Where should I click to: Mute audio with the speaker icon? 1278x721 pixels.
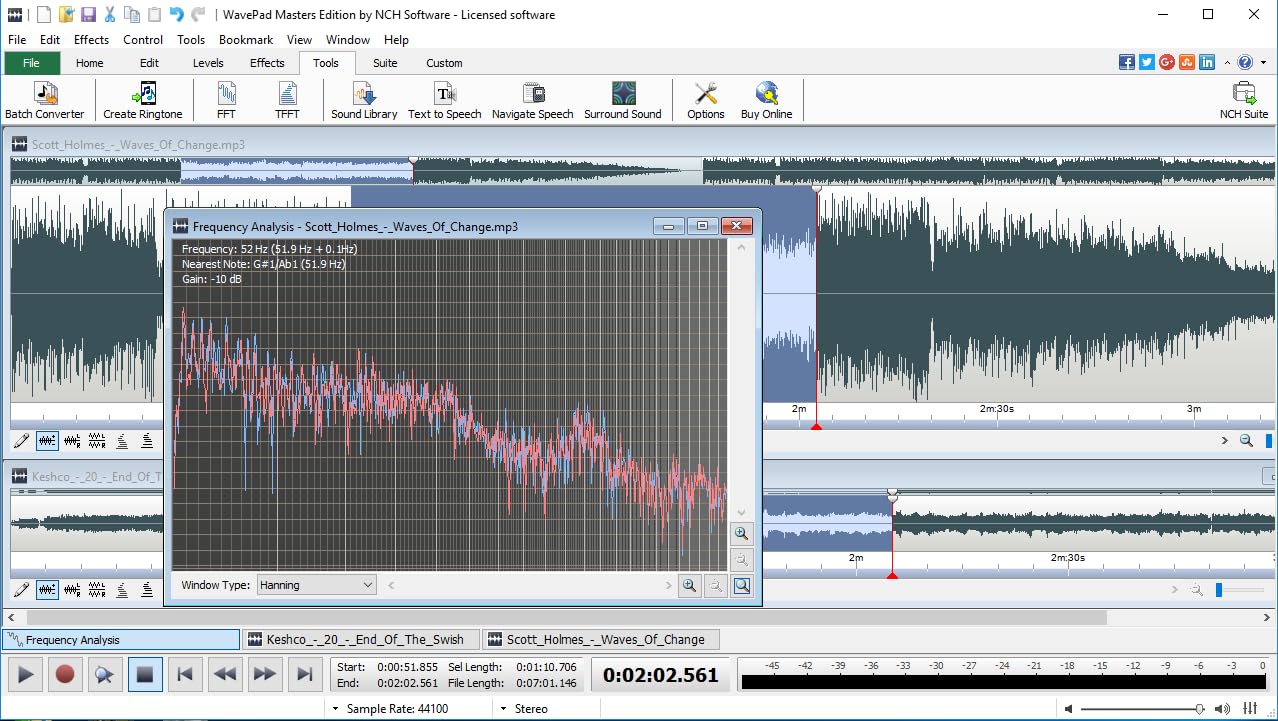pyautogui.click(x=1224, y=710)
